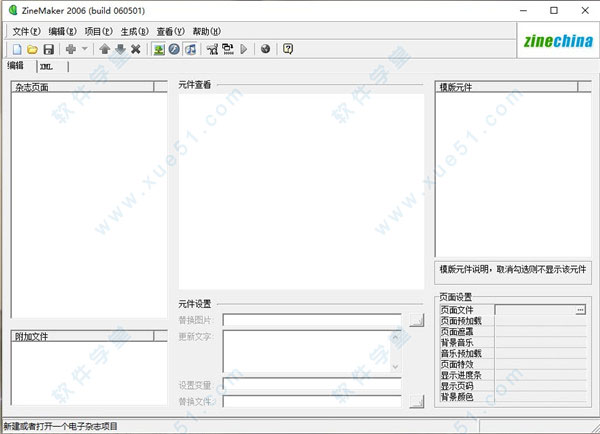This screenshot has height=434, width=600.
Task: Click scroll up arrow in 更新文字 box
Action: click(x=395, y=338)
